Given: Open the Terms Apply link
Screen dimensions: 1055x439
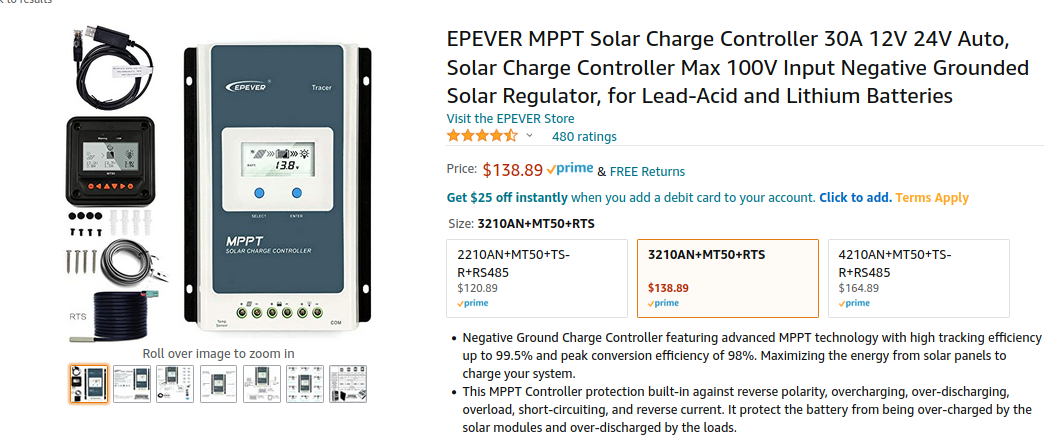Looking at the screenshot, I should point(932,198).
